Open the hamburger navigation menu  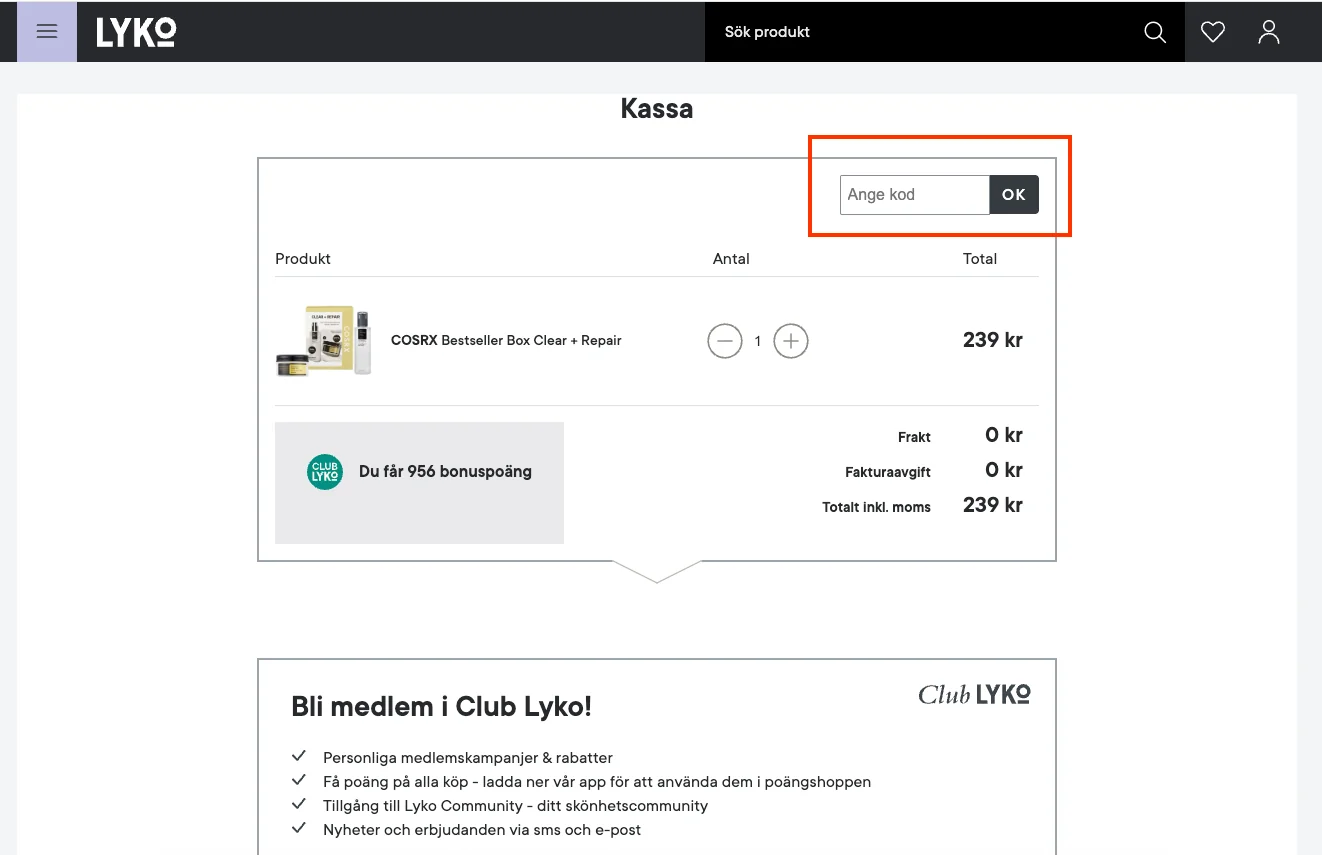tap(47, 31)
